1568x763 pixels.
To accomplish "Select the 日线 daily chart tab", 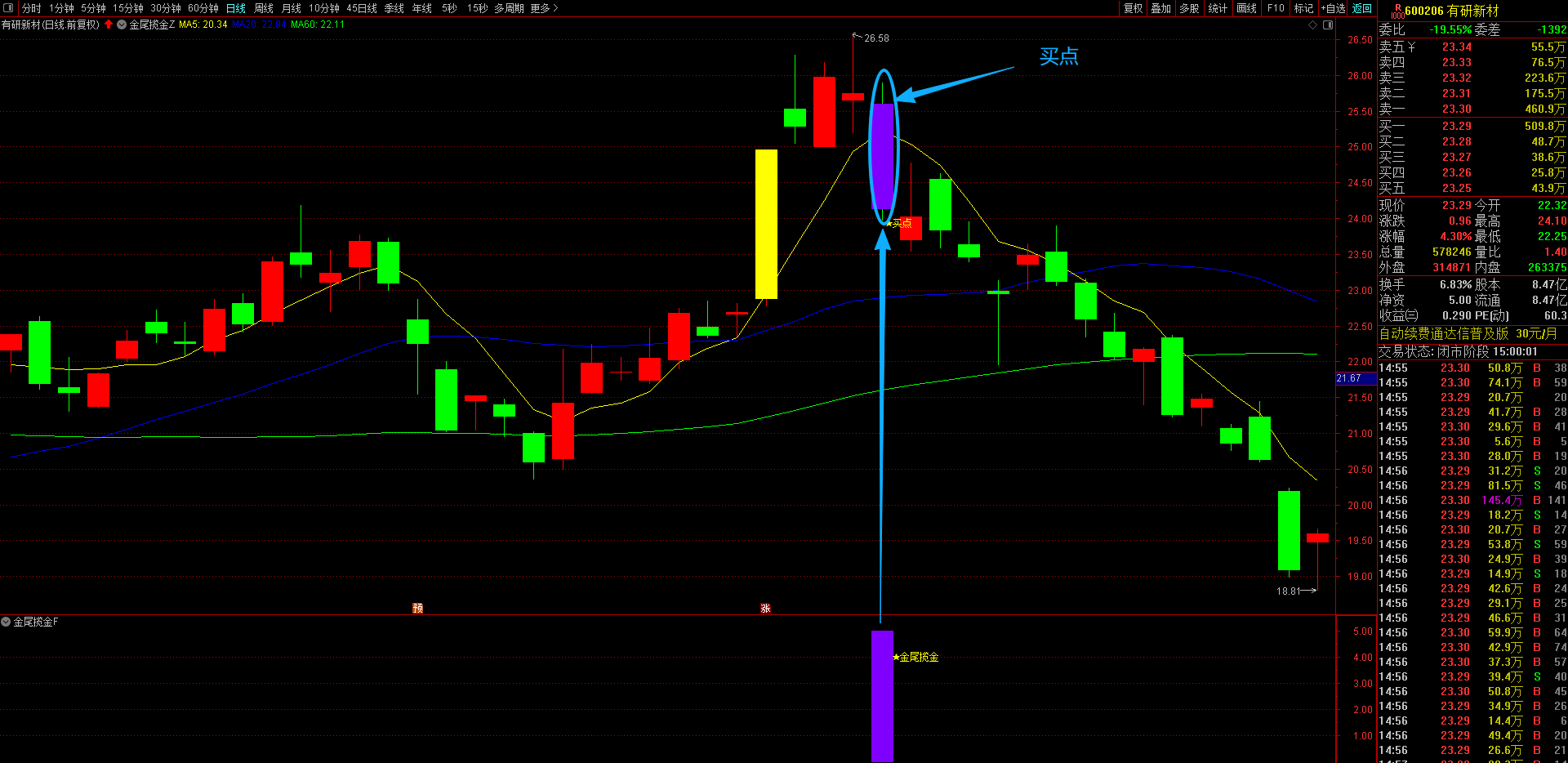I will (x=236, y=8).
